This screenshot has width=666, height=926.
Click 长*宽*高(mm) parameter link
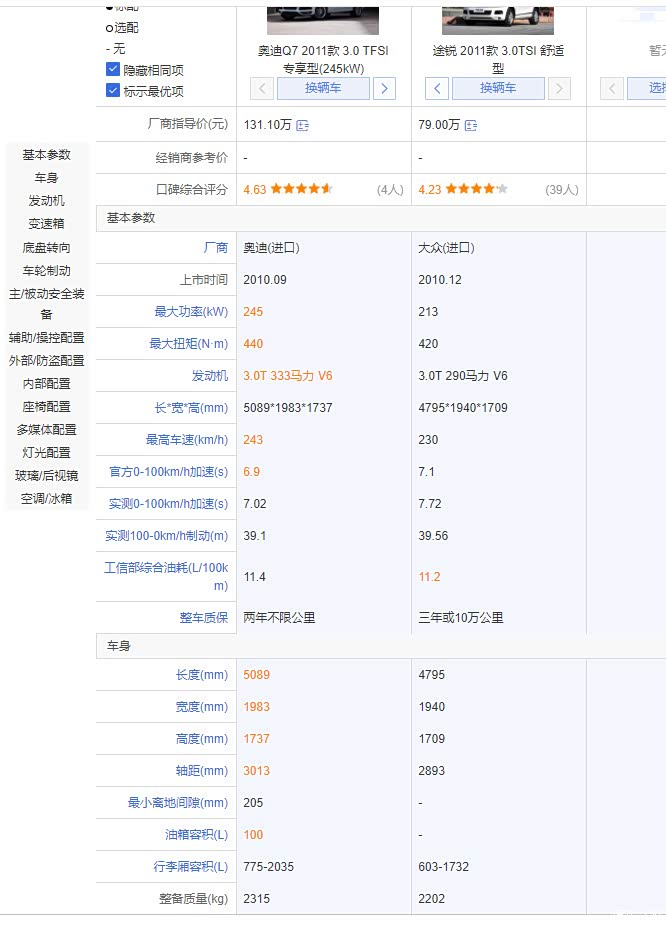[x=192, y=407]
